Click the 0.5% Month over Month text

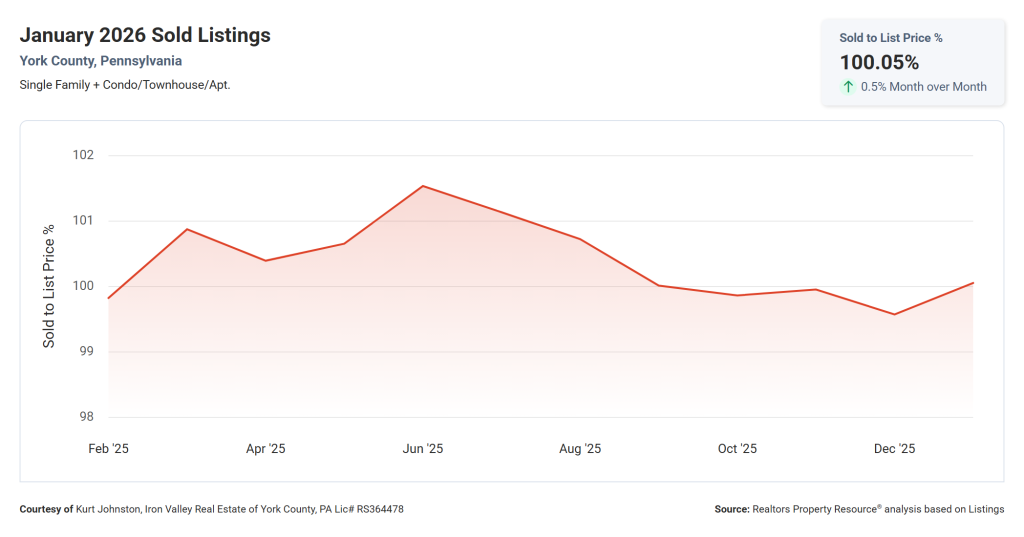[923, 87]
